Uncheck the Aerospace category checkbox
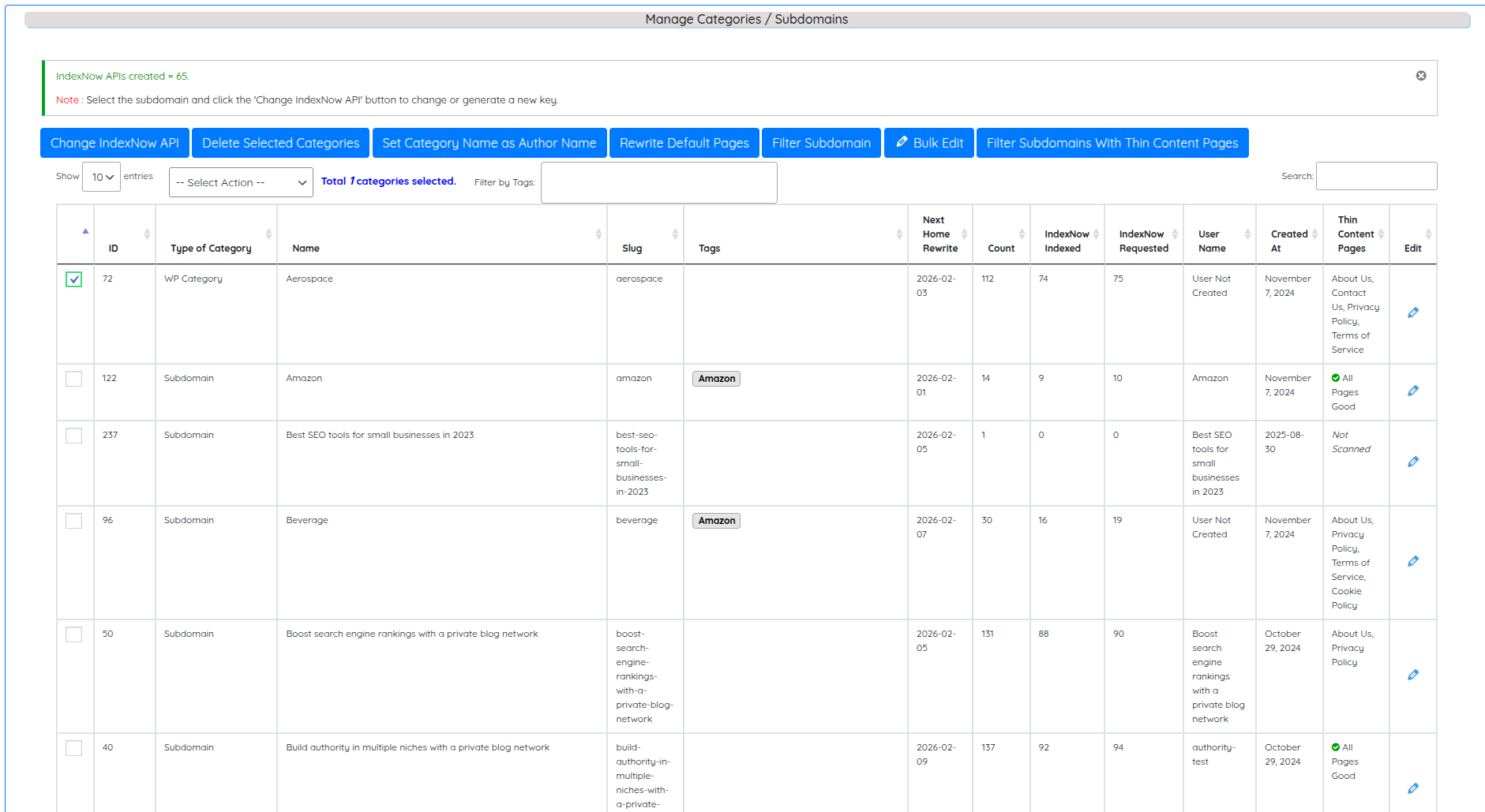 pos(74,279)
